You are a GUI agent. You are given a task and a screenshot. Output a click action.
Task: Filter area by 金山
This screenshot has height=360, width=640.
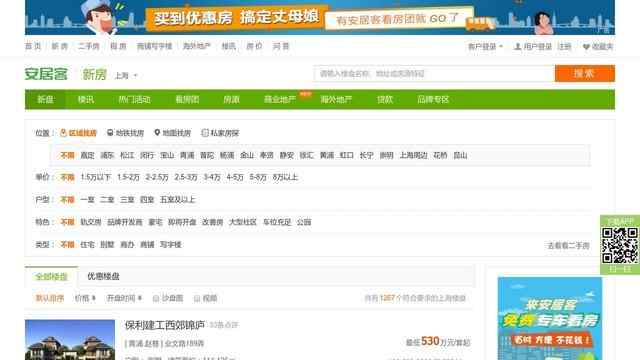click(x=247, y=155)
